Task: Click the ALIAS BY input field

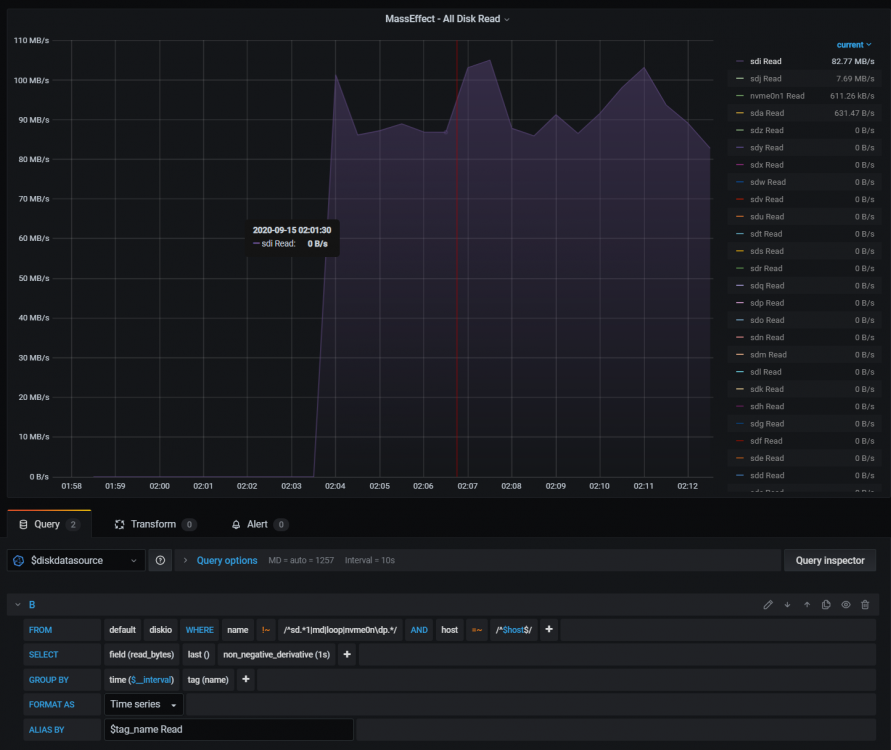Action: click(228, 730)
